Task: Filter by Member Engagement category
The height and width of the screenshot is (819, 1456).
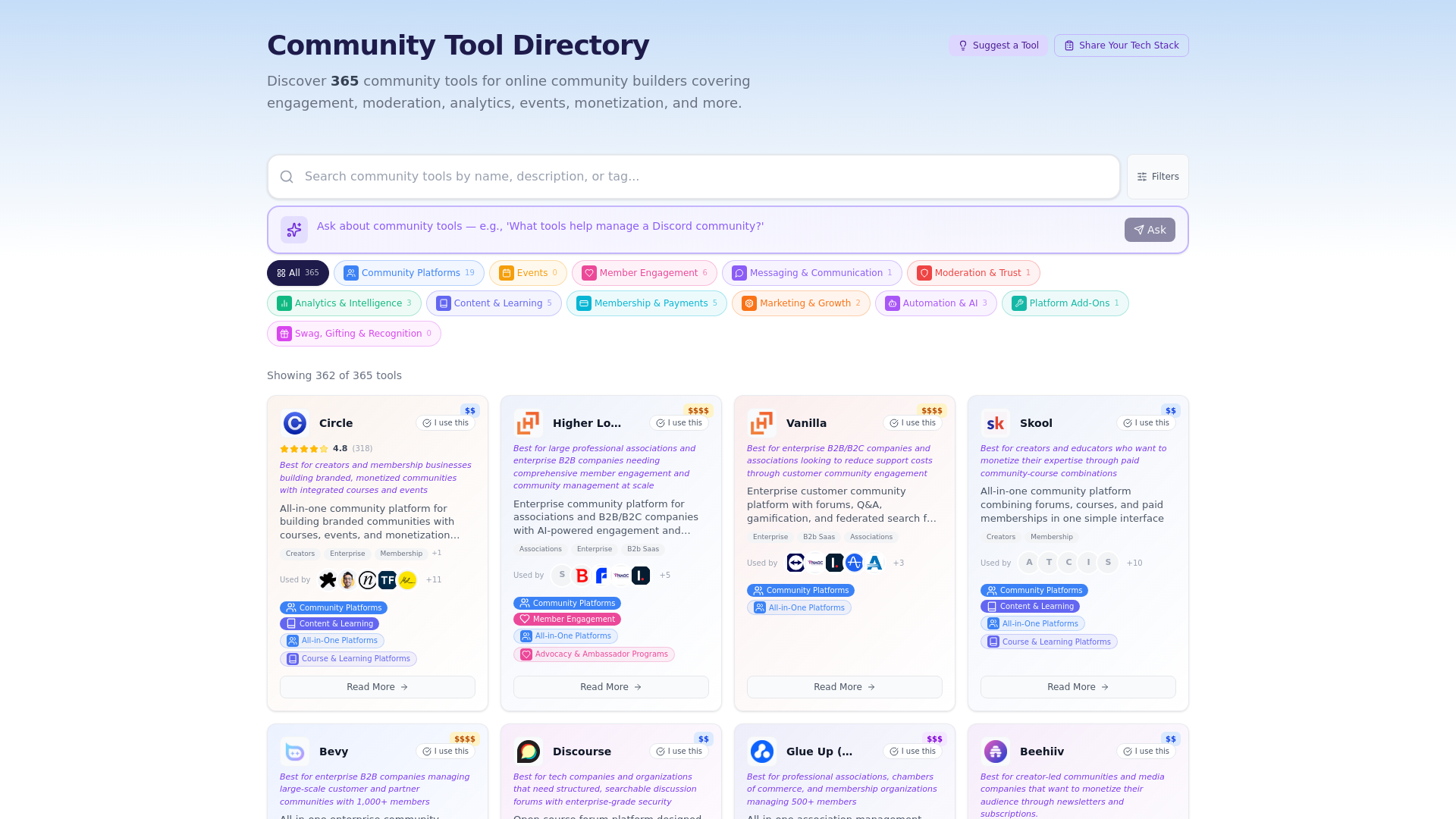Action: point(645,273)
